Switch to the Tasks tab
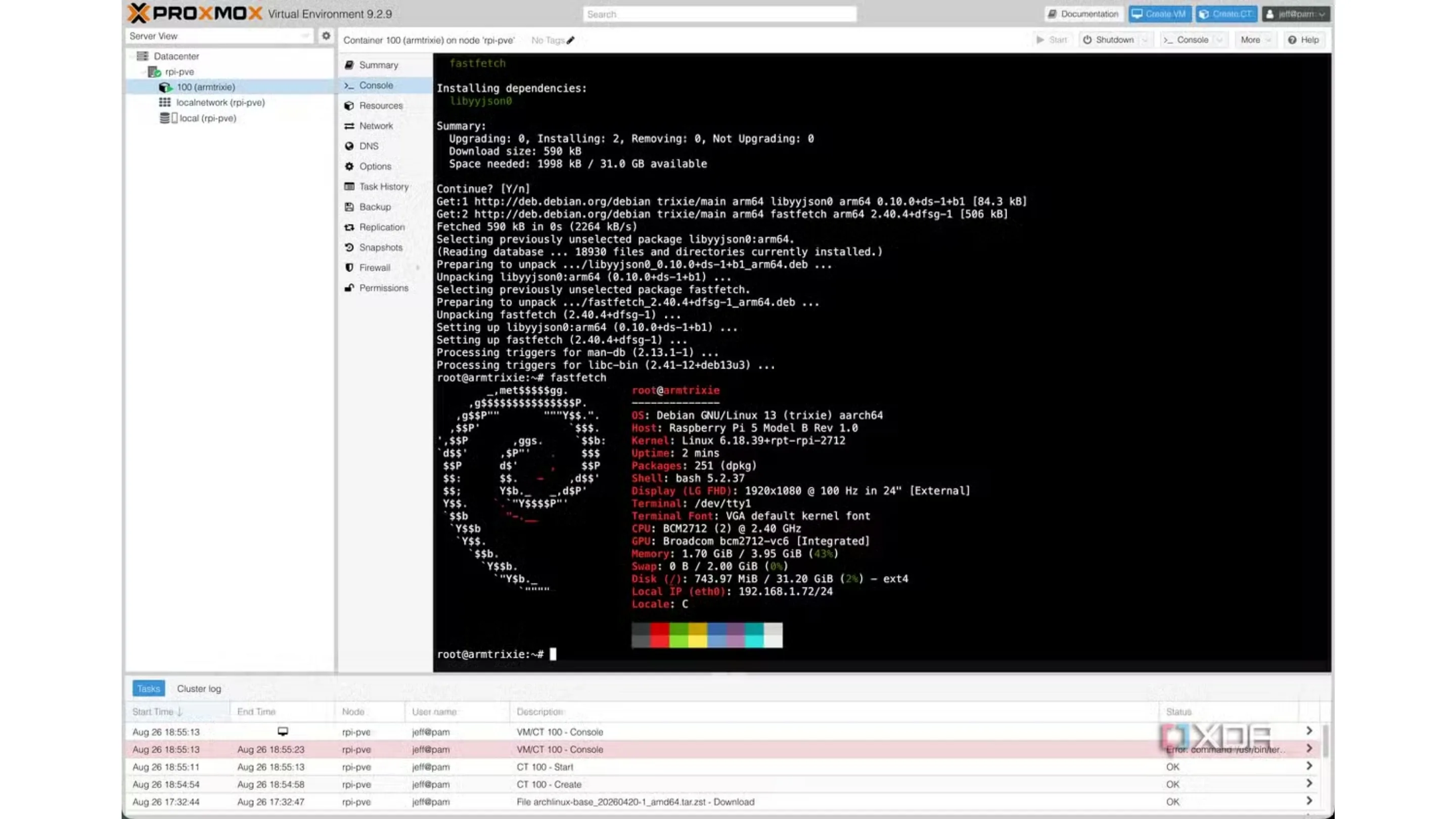 (149, 689)
